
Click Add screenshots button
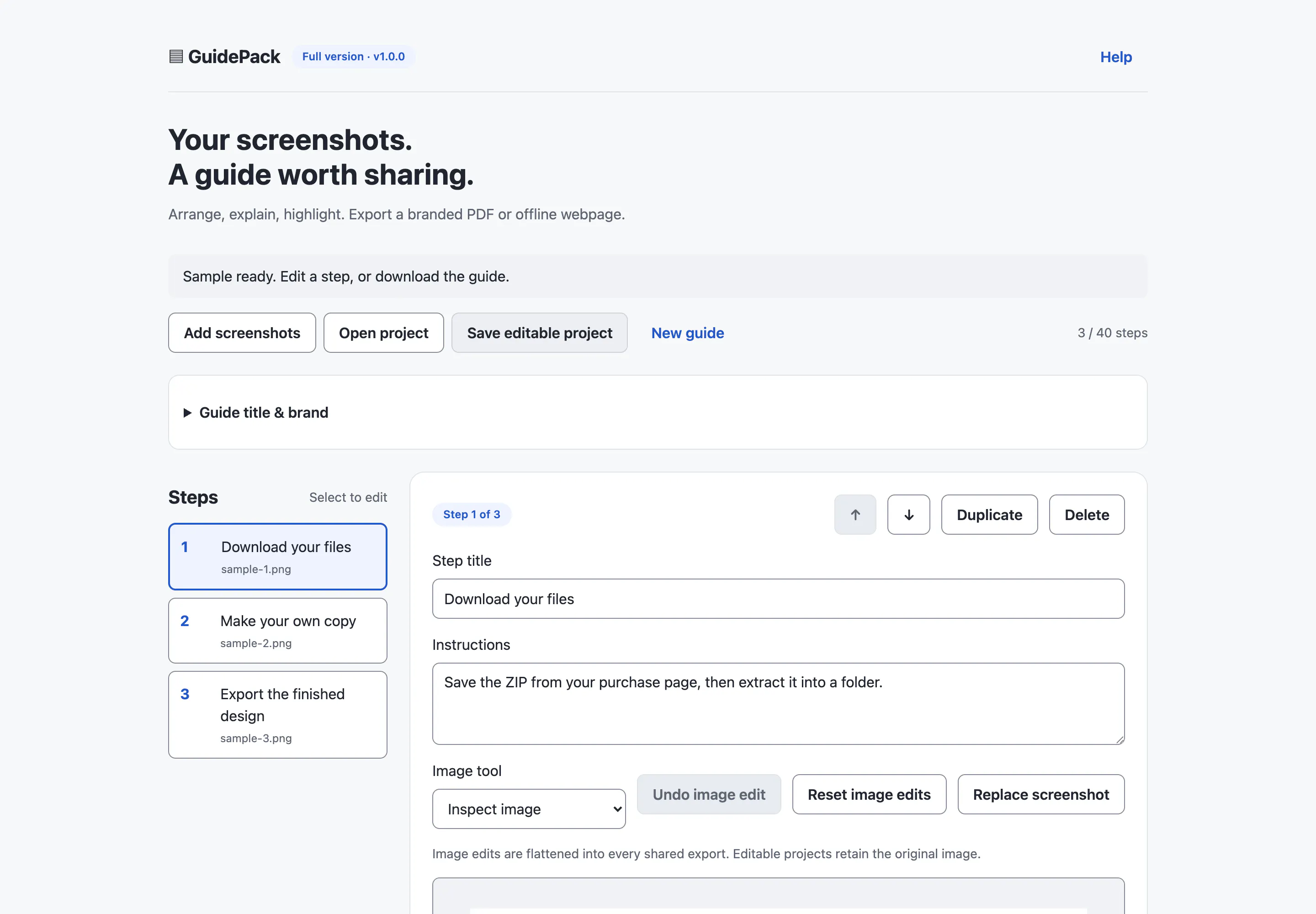tap(242, 333)
